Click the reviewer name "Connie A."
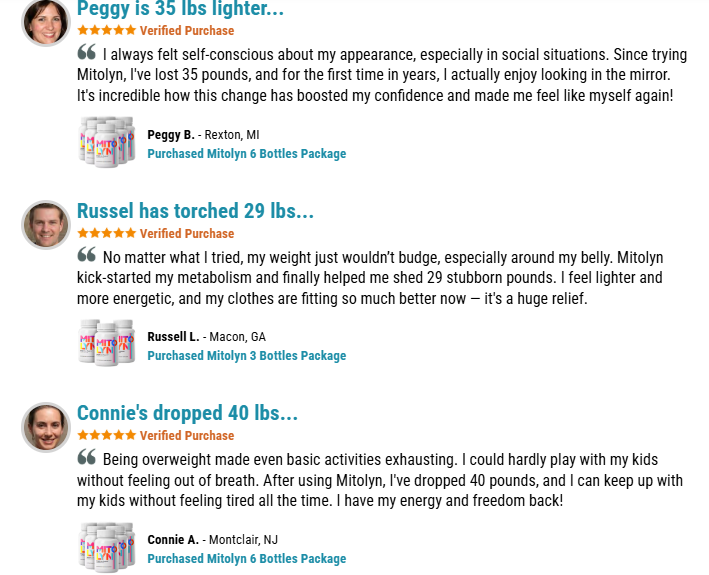709x575 pixels. (173, 540)
